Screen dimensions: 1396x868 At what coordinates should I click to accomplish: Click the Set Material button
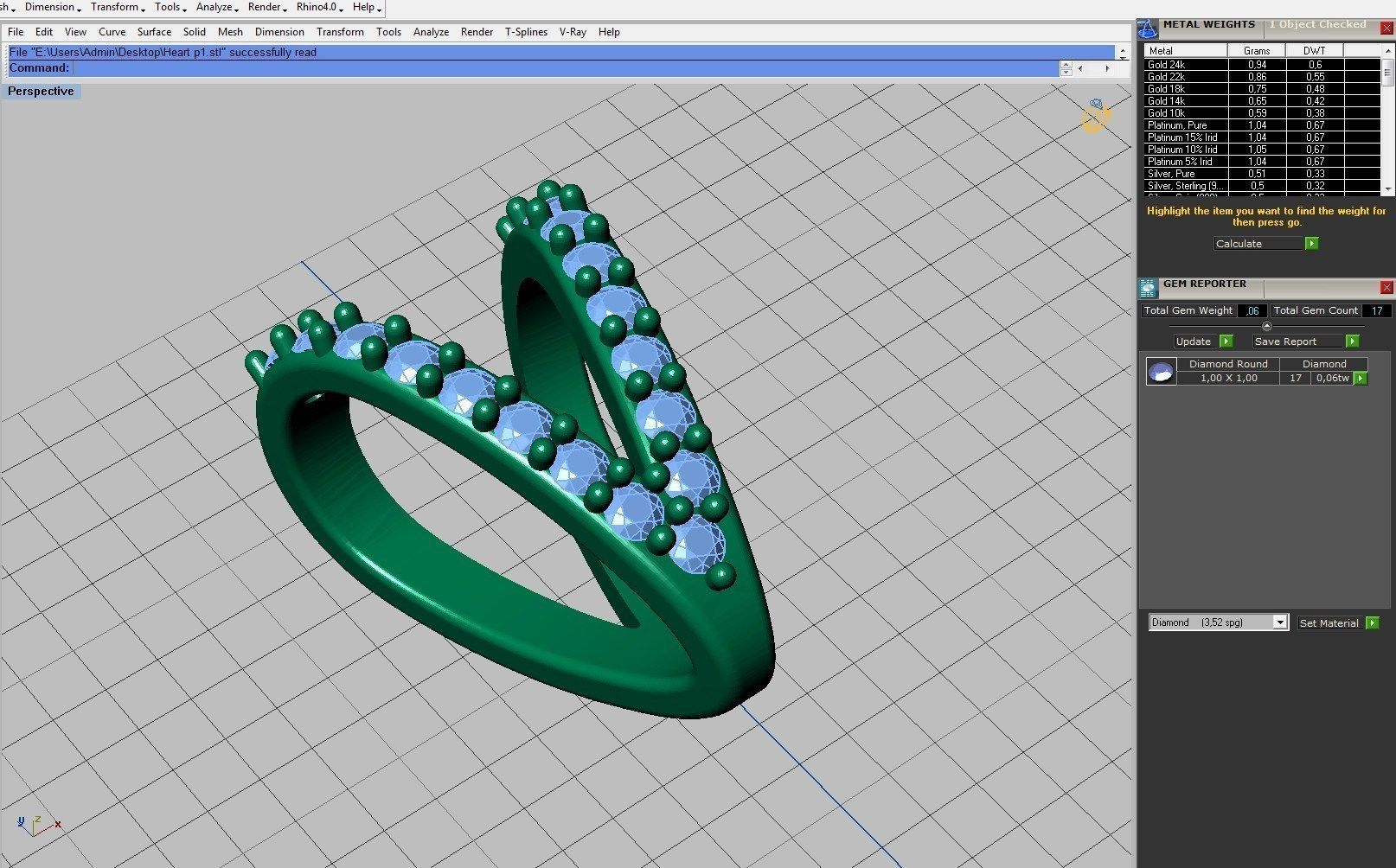pos(1329,623)
